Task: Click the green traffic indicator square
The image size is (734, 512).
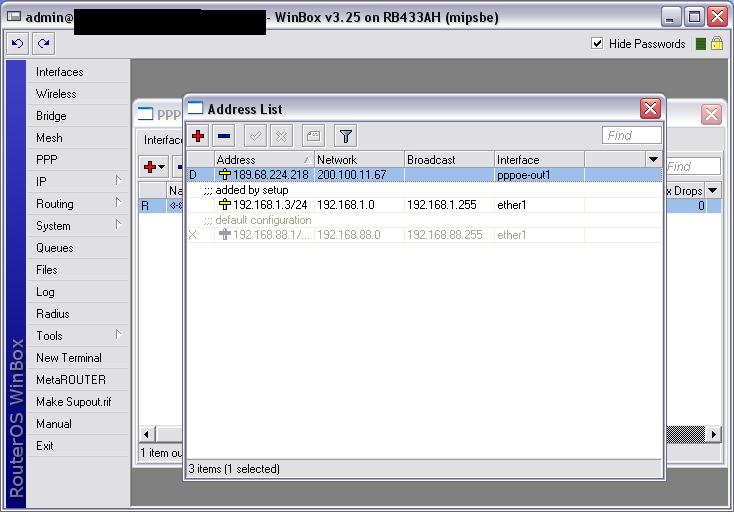Action: point(701,44)
